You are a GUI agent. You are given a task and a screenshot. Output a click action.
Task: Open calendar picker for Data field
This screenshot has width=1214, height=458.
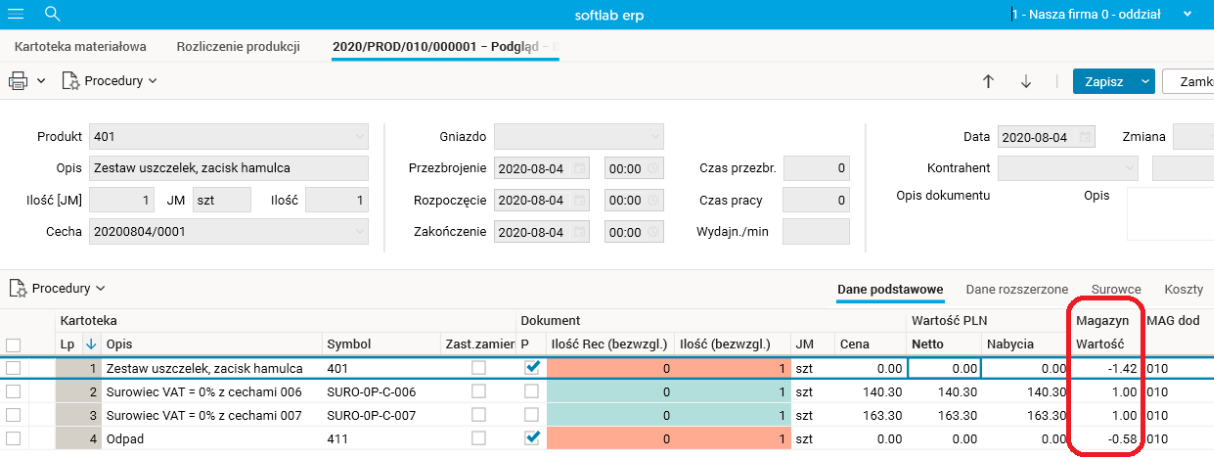pyautogui.click(x=1086, y=137)
